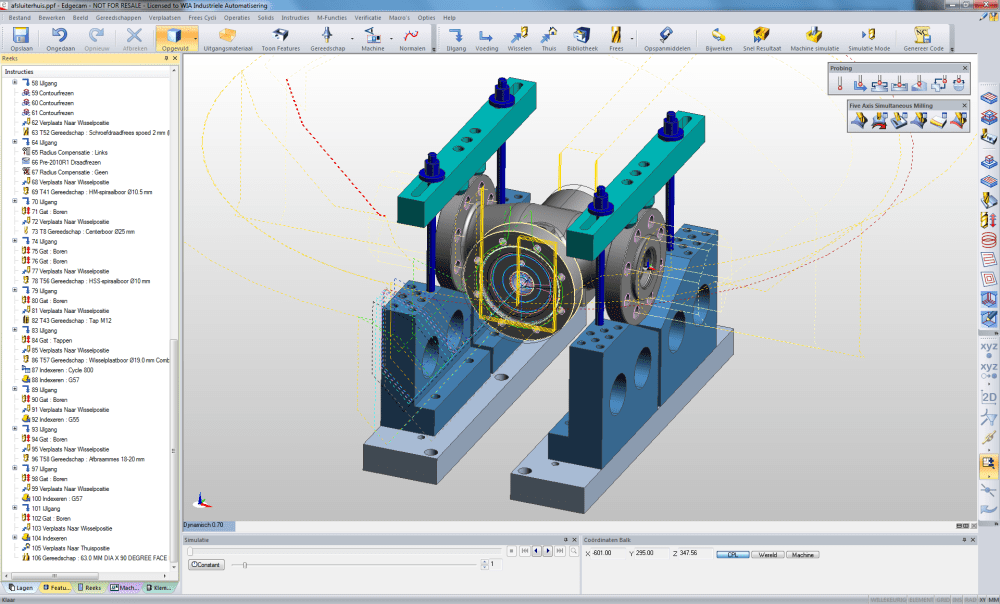Click the upper xyz icon in right sidebar
The image size is (1000, 604).
(989, 350)
